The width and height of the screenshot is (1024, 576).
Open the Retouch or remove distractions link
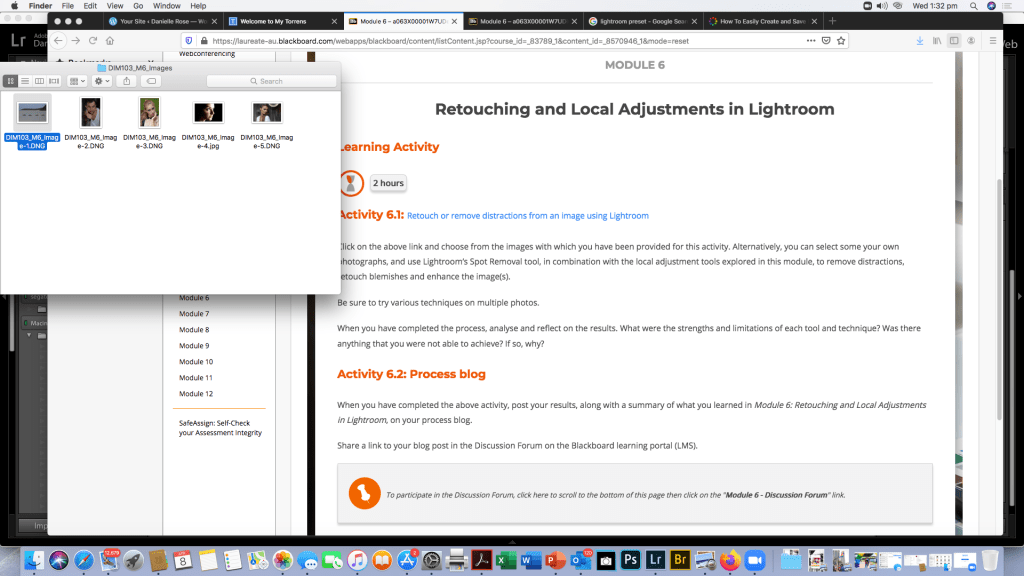[x=527, y=215]
